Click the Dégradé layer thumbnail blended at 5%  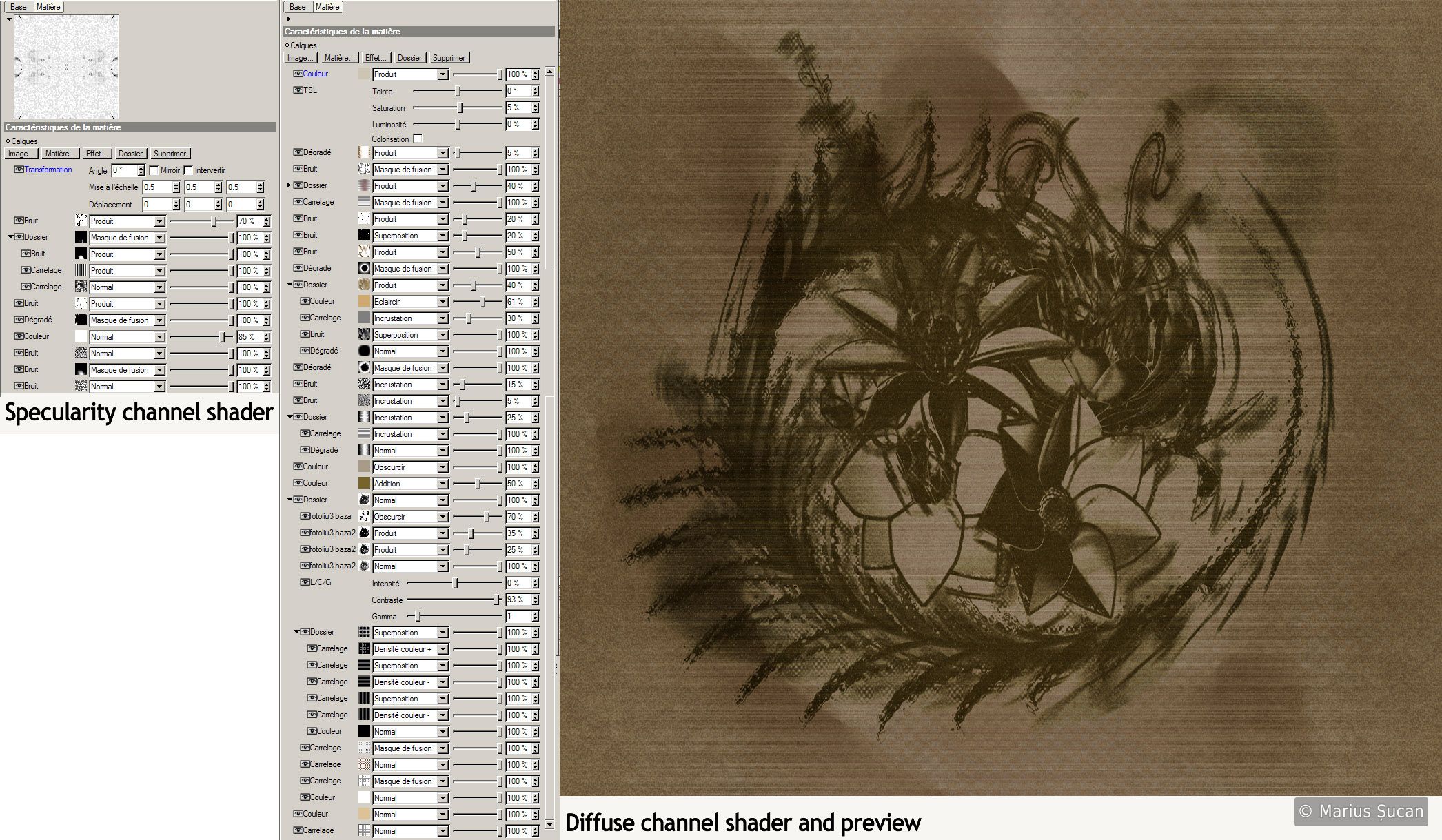click(364, 152)
